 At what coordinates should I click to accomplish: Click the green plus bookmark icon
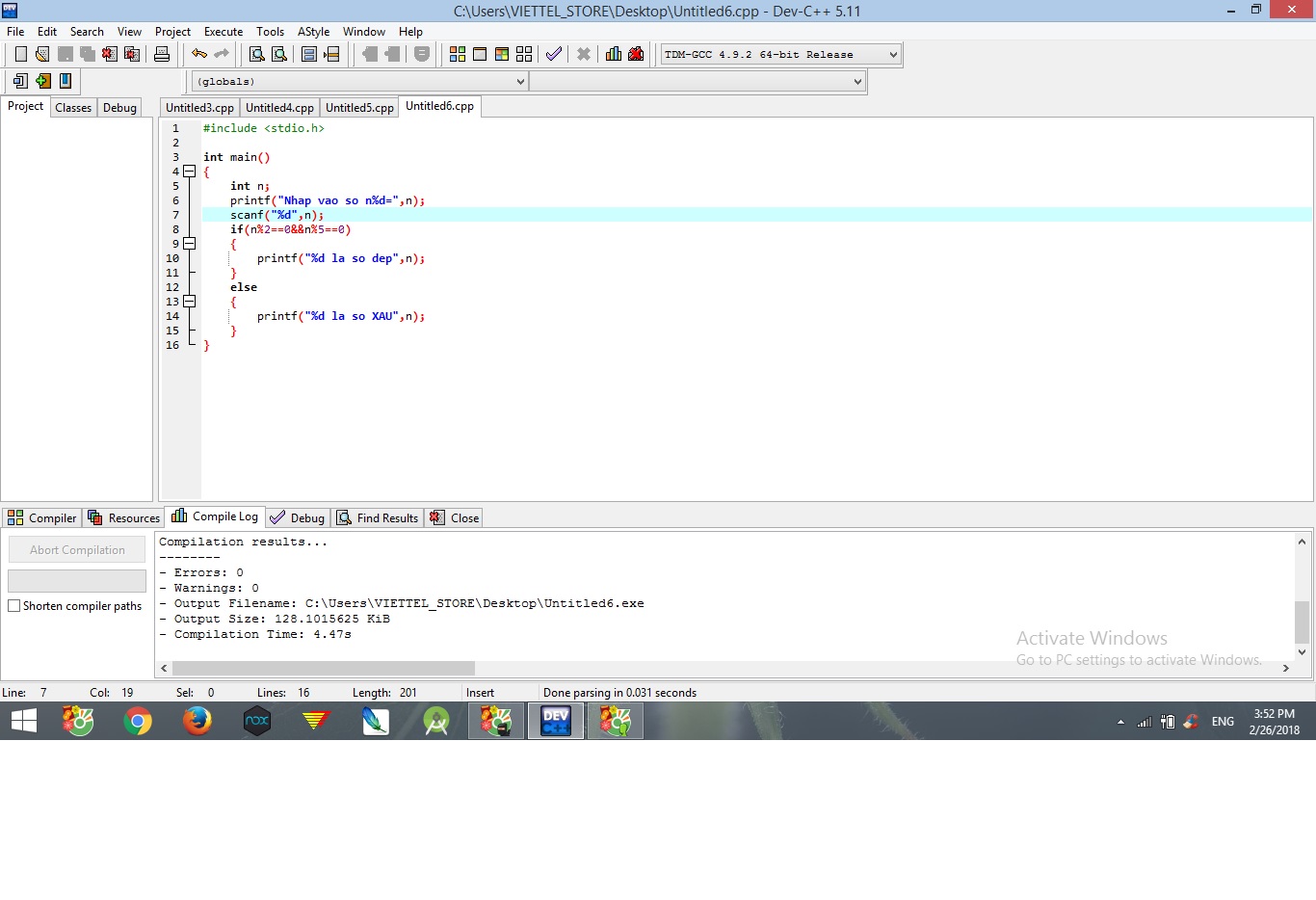point(42,82)
